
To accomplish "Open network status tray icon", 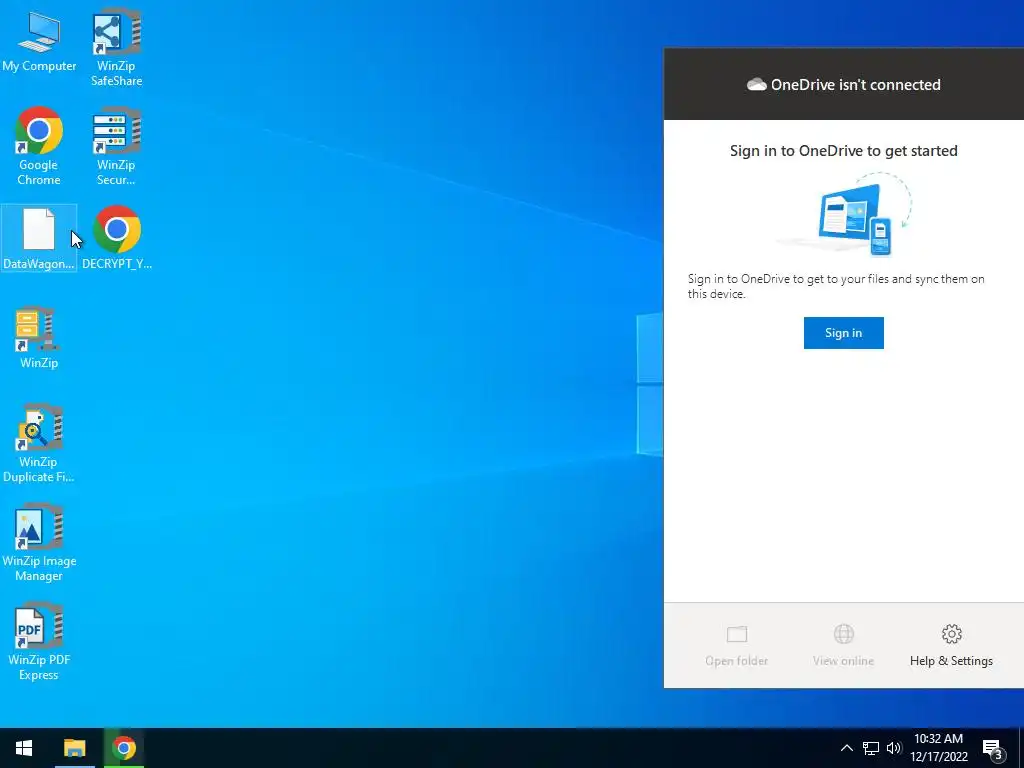I will tap(871, 748).
